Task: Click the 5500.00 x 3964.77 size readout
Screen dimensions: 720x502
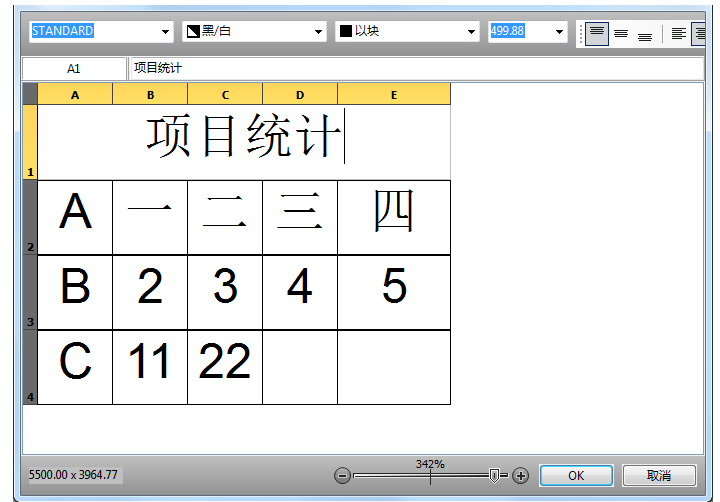Action: (73, 475)
